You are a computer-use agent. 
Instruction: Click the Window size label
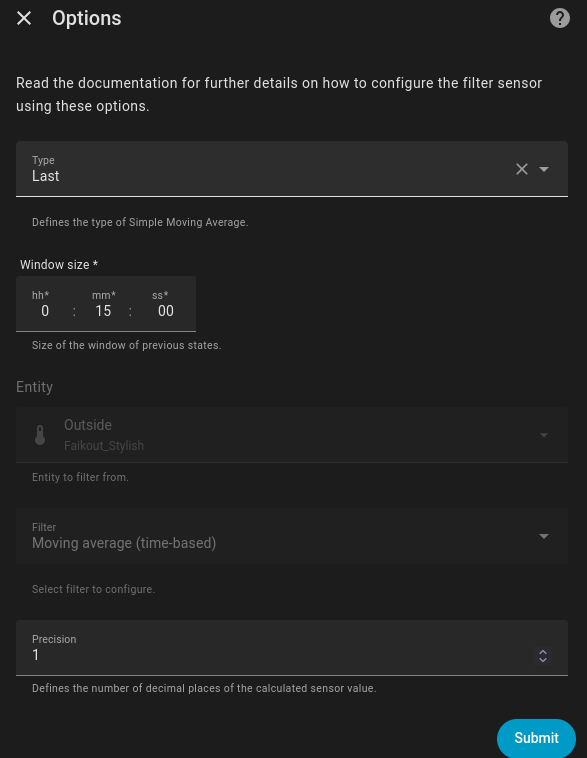pos(59,265)
